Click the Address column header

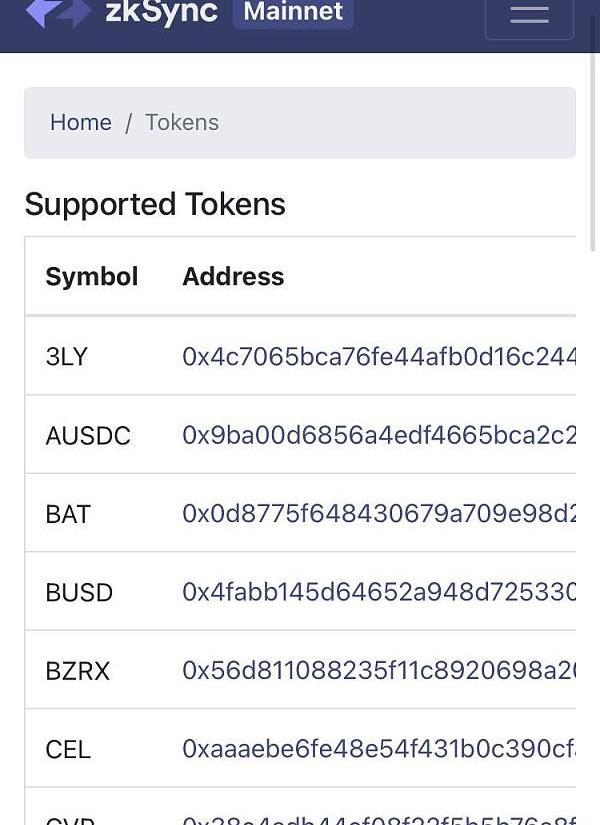click(233, 276)
